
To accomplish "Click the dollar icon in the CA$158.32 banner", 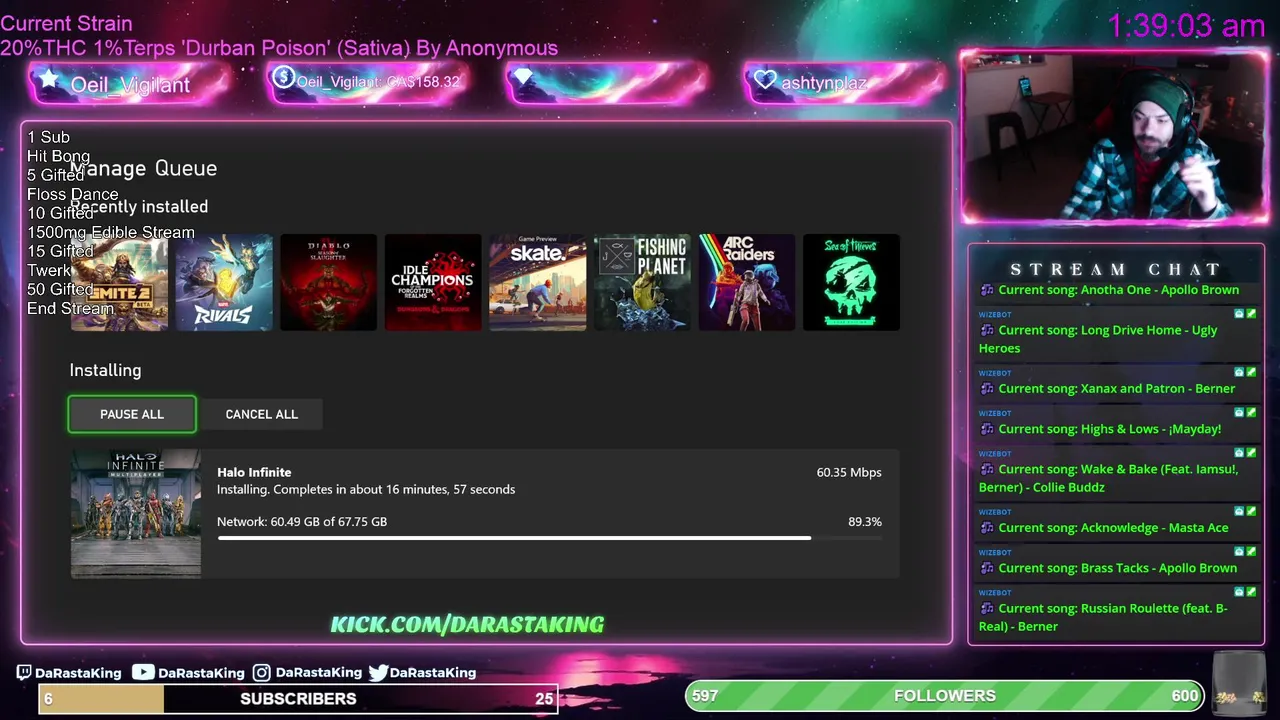I will click(283, 77).
